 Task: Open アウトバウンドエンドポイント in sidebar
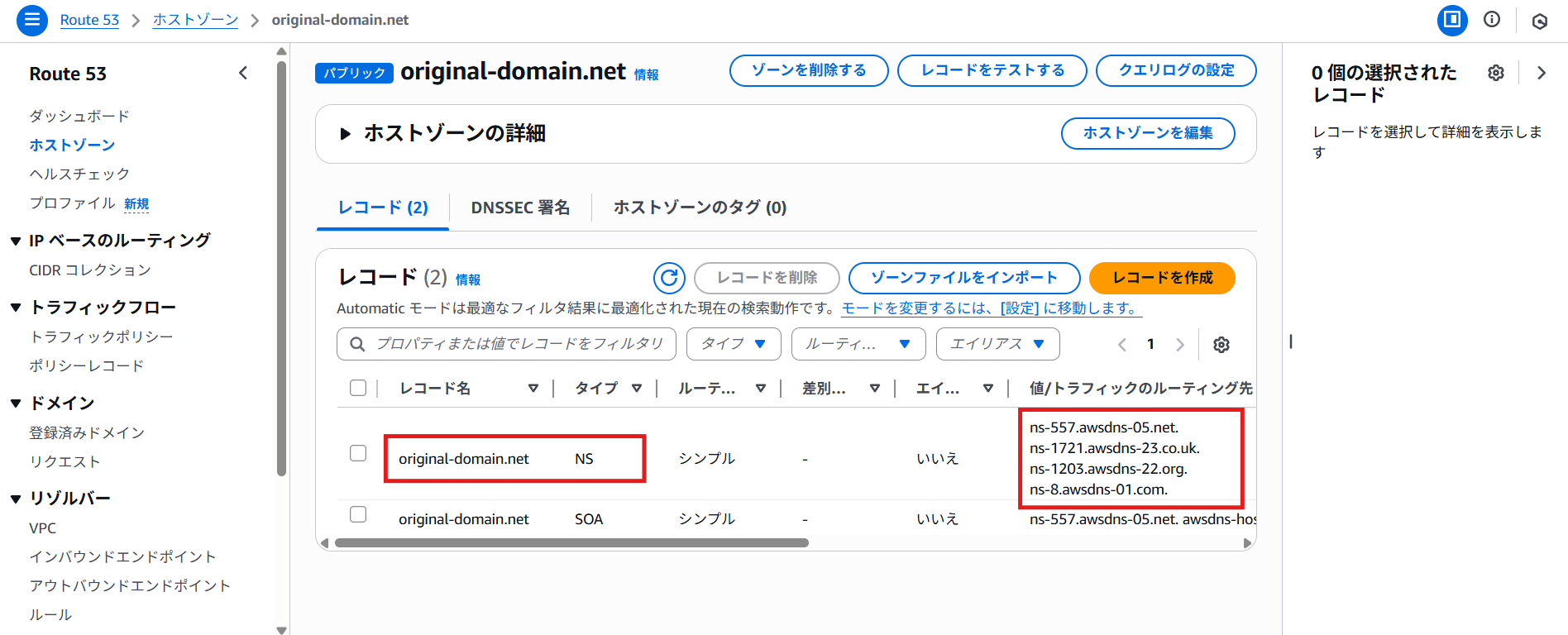130,585
